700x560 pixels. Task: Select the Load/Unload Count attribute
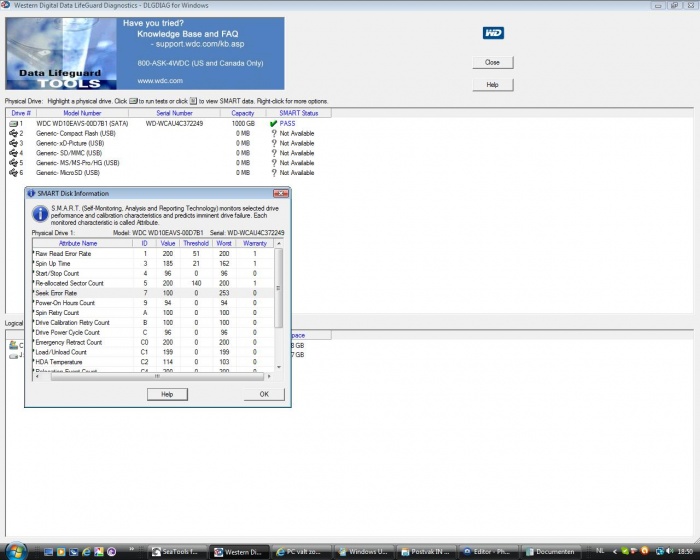[x=153, y=352]
